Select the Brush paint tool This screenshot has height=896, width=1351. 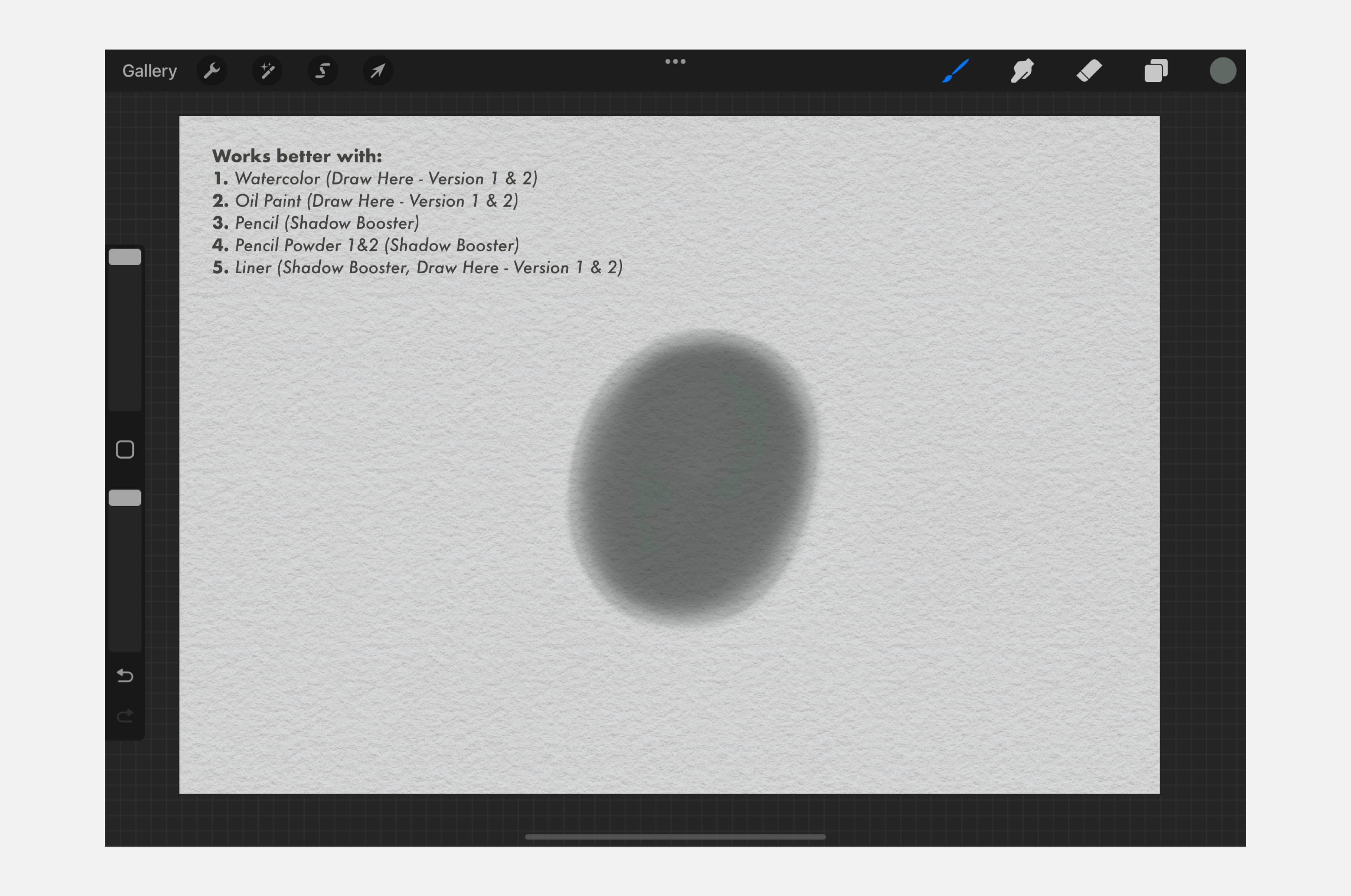coord(956,71)
